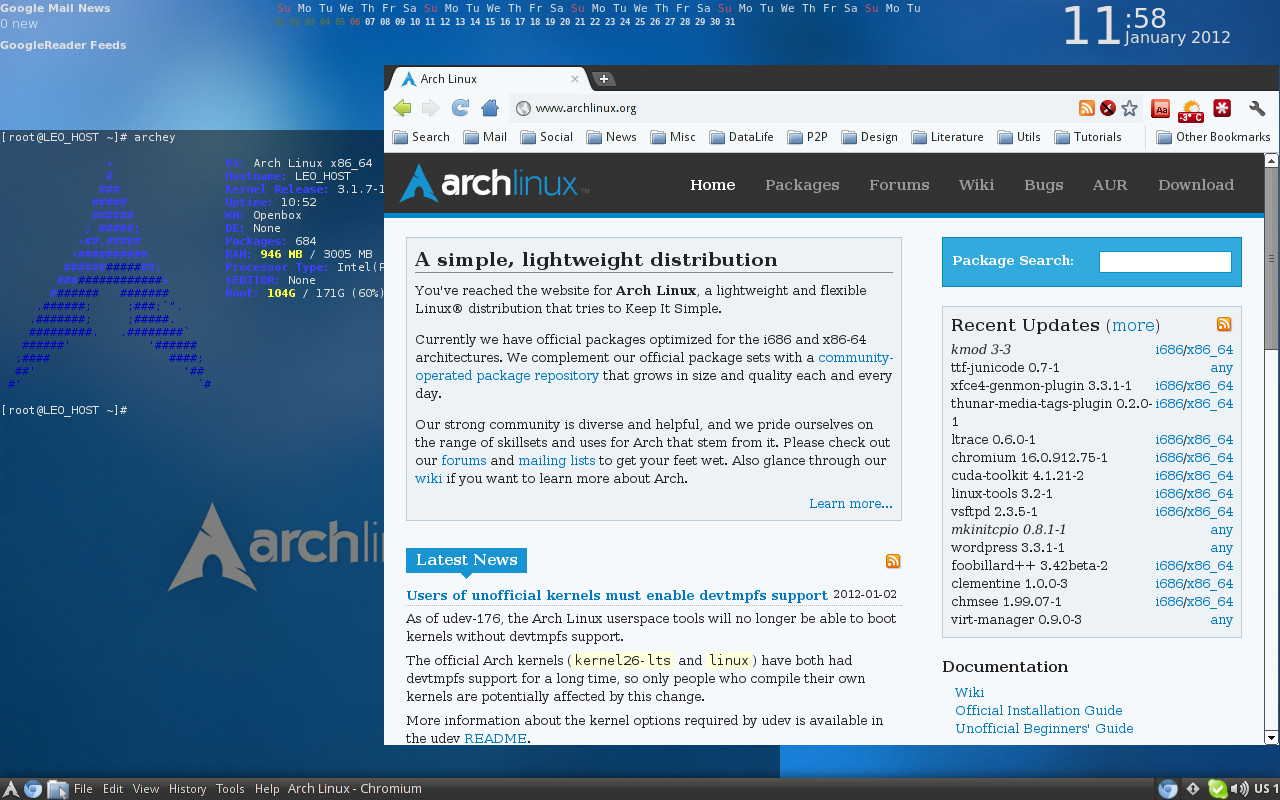The height and width of the screenshot is (800, 1280).
Task: Click the green checkmark tray icon
Action: click(x=1217, y=789)
